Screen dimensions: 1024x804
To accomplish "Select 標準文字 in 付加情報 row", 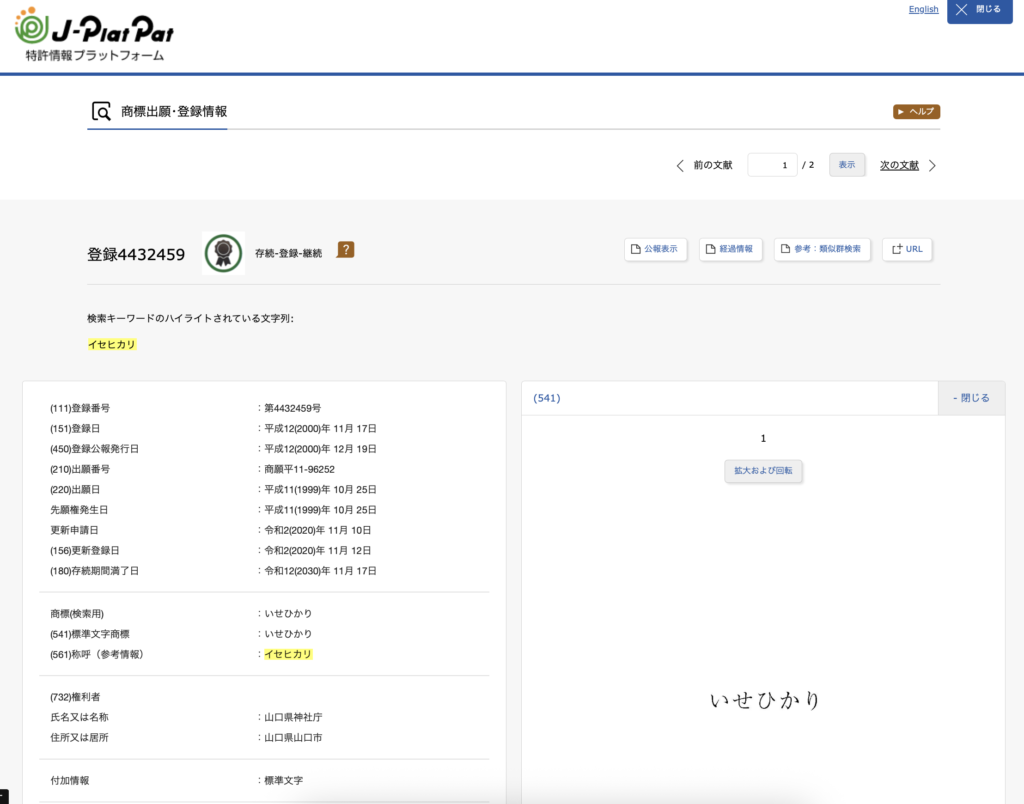I will pyautogui.click(x=283, y=780).
